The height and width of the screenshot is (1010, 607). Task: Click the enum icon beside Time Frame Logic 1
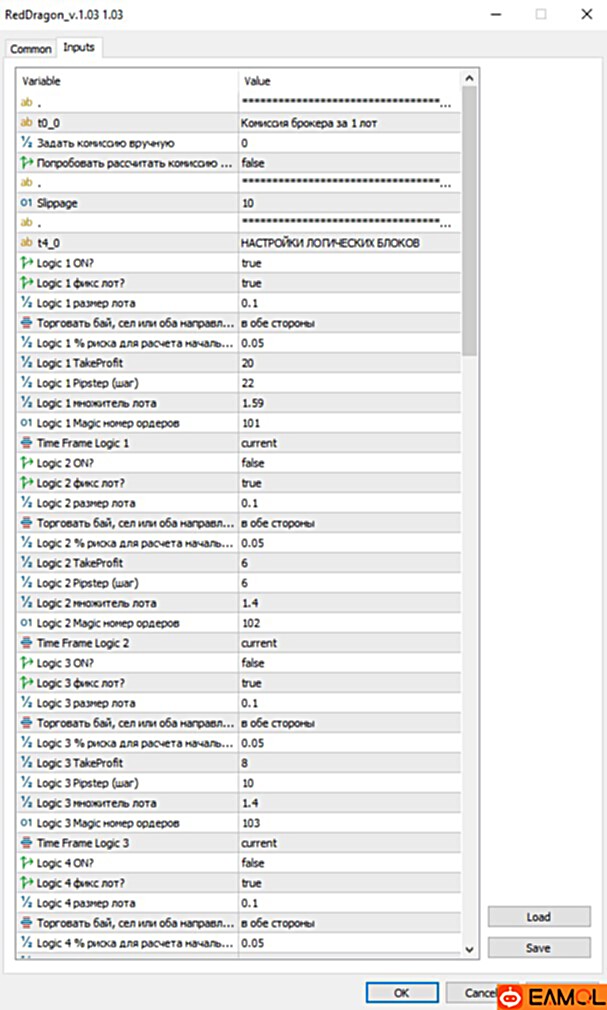[26, 443]
